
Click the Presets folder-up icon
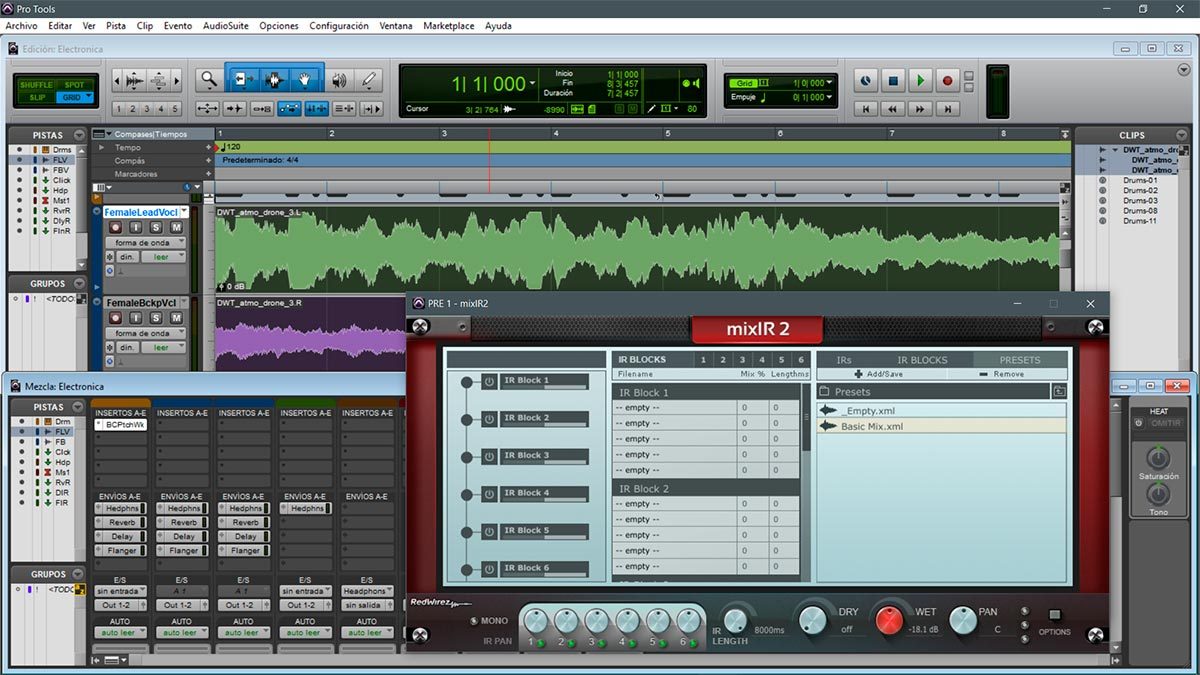click(x=1058, y=392)
